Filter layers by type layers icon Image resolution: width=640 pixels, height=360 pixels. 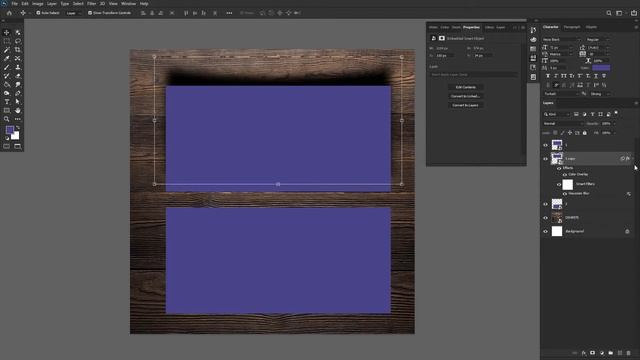pyautogui.click(x=592, y=114)
